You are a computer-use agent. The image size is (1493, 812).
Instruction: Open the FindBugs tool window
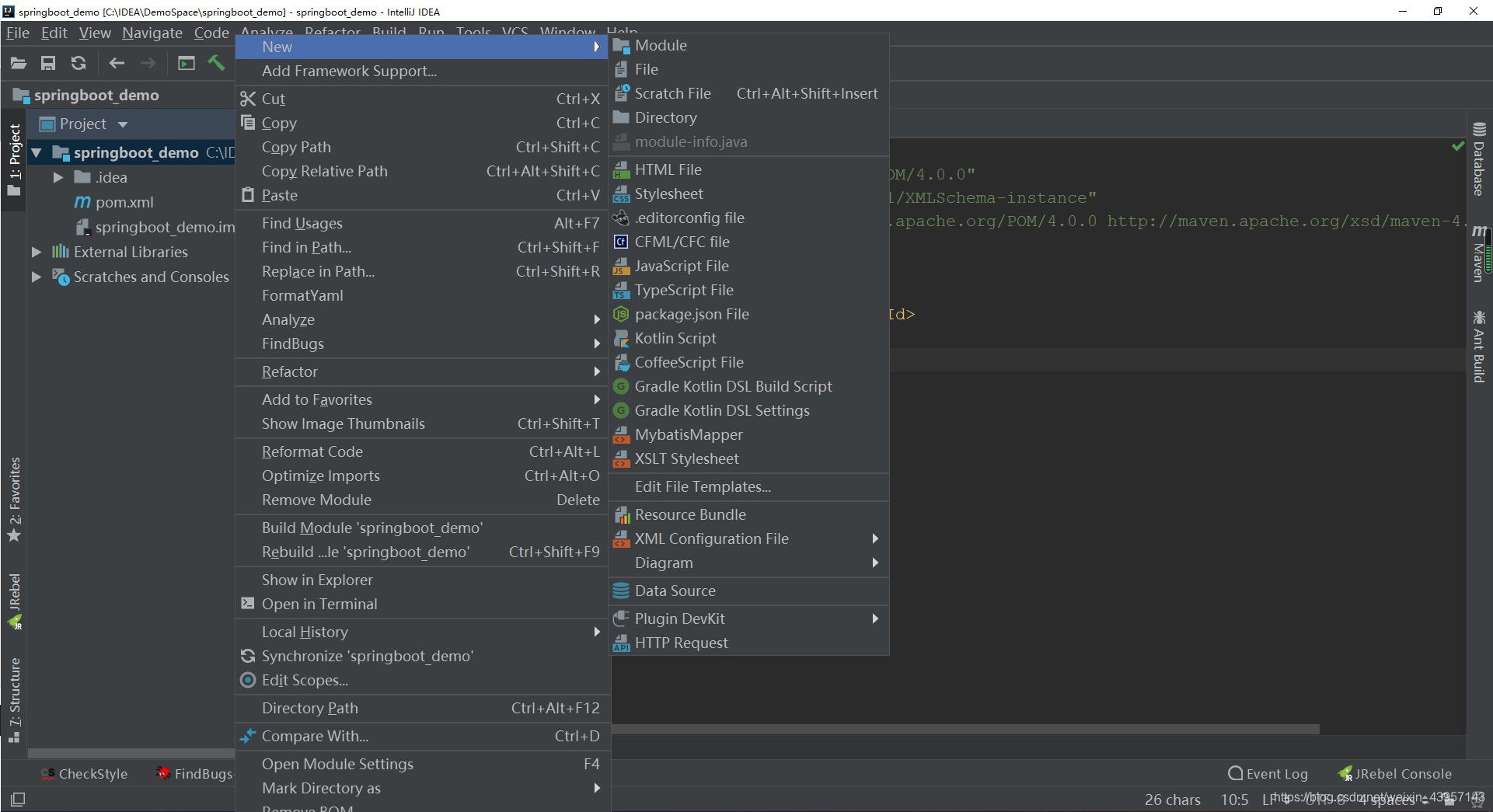tap(195, 774)
